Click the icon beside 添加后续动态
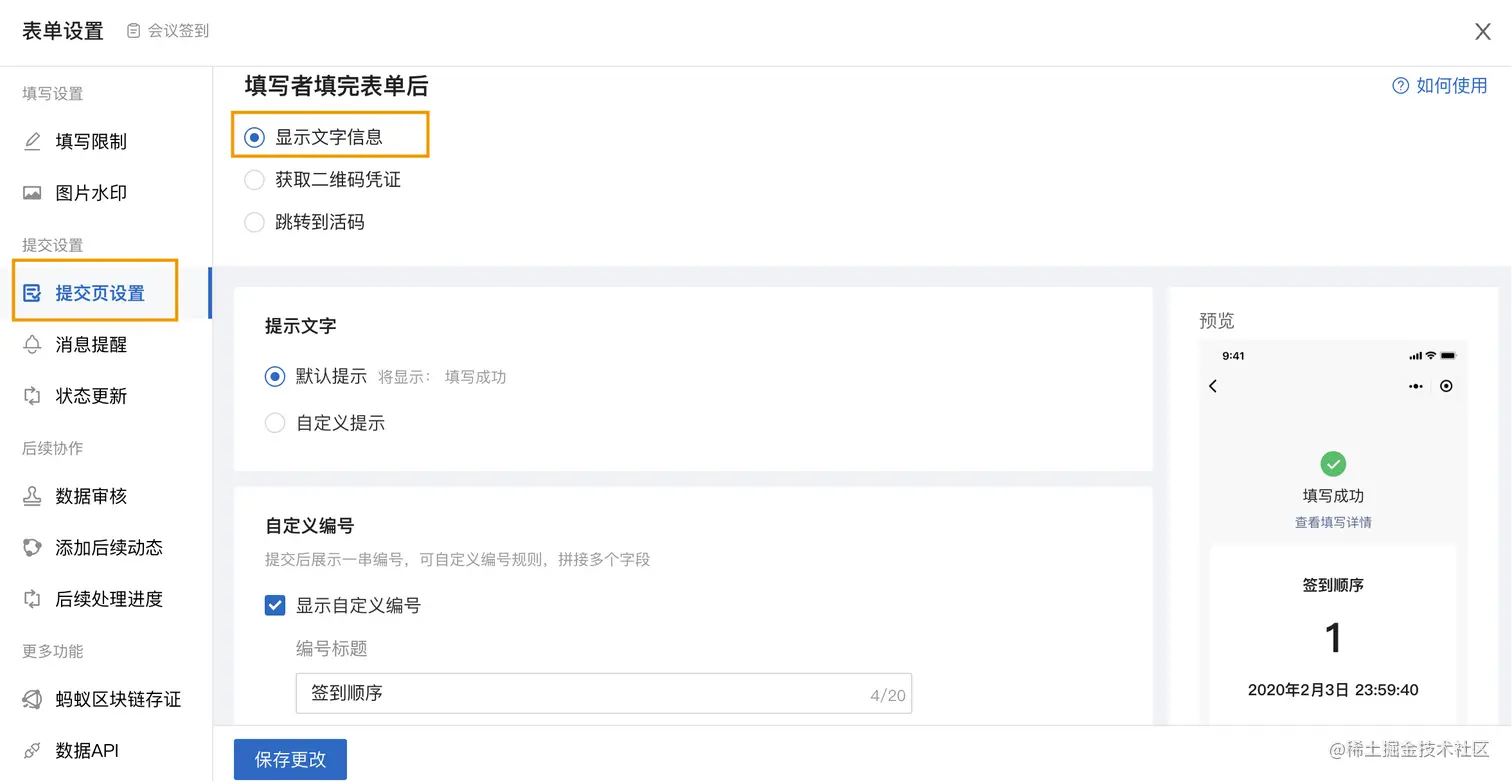 tap(33, 547)
